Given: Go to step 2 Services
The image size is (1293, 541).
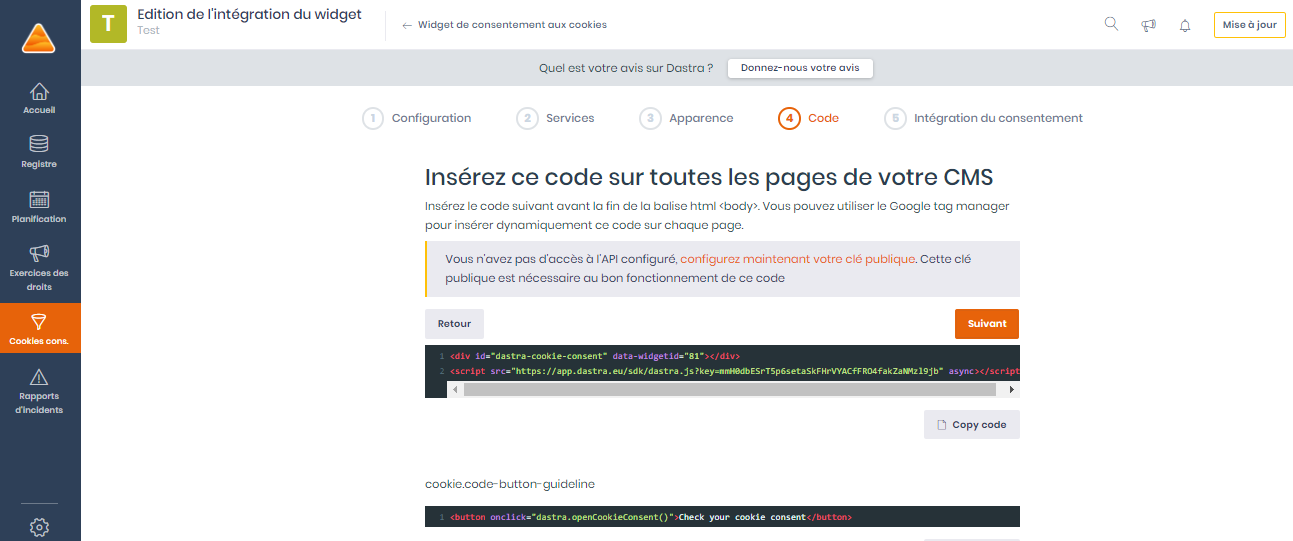Looking at the screenshot, I should [555, 118].
